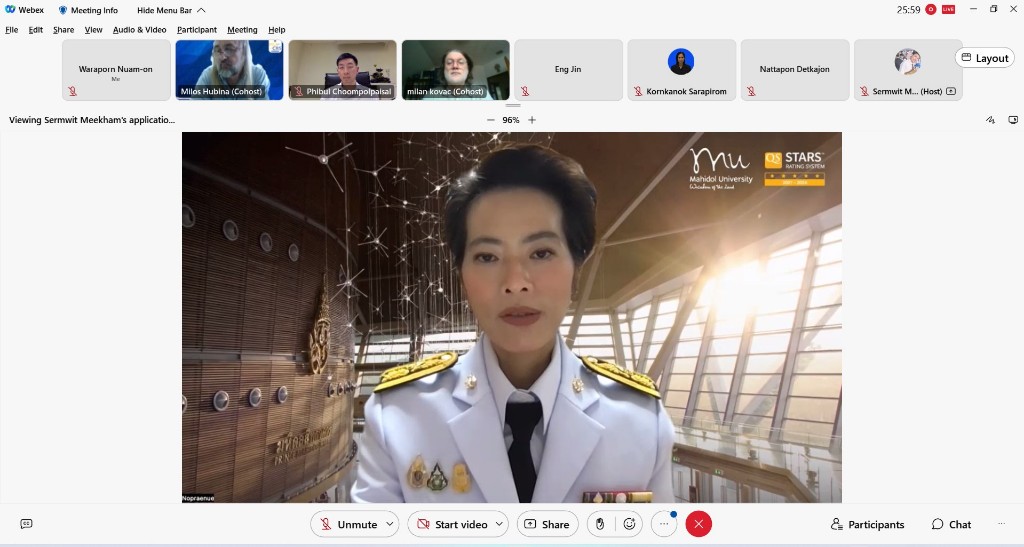1024x547 pixels.
Task: Open the Help menu
Action: pyautogui.click(x=277, y=30)
